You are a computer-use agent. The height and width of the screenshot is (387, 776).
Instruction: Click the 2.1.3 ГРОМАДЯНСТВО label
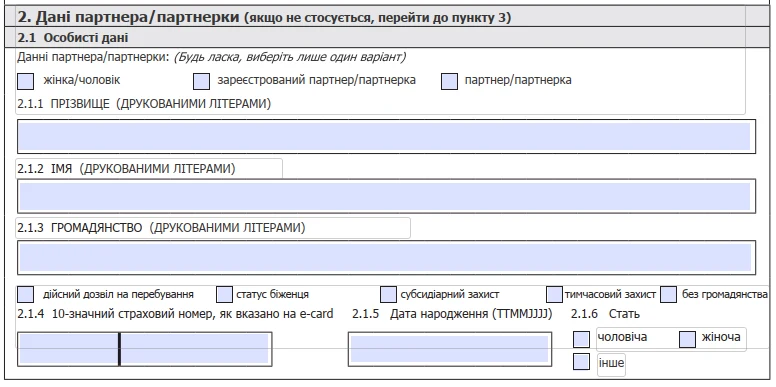coord(161,228)
